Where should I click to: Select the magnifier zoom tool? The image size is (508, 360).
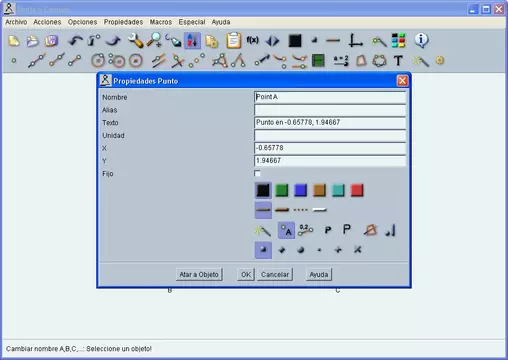(x=154, y=41)
